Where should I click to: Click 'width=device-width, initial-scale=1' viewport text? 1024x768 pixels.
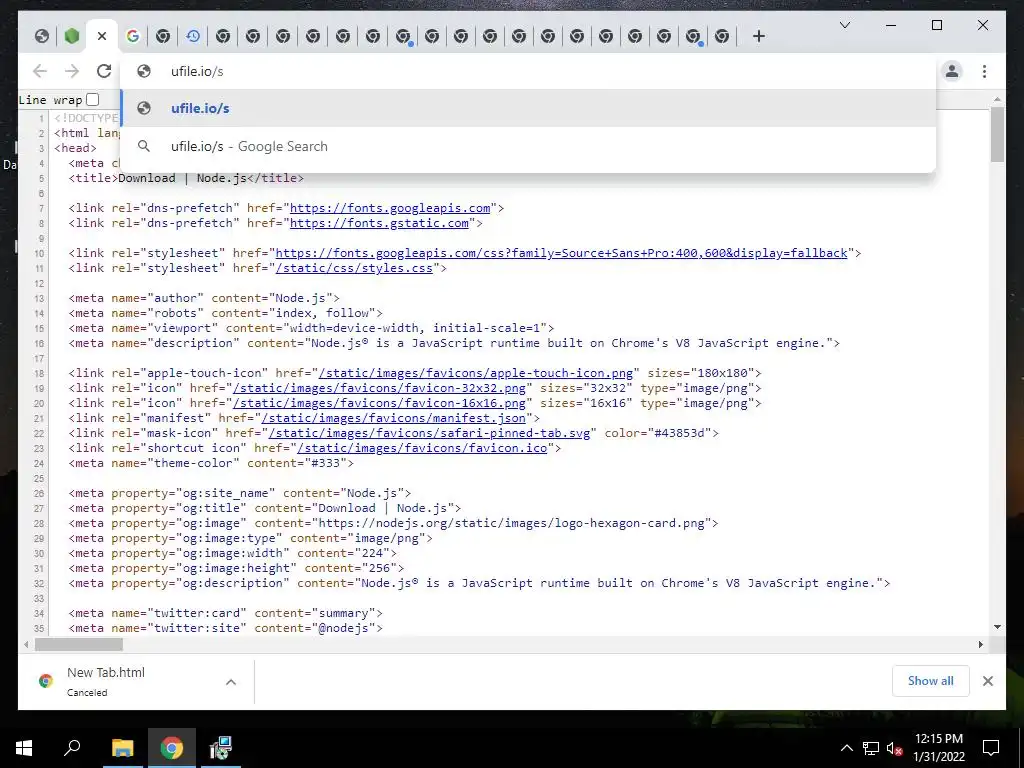click(x=415, y=328)
